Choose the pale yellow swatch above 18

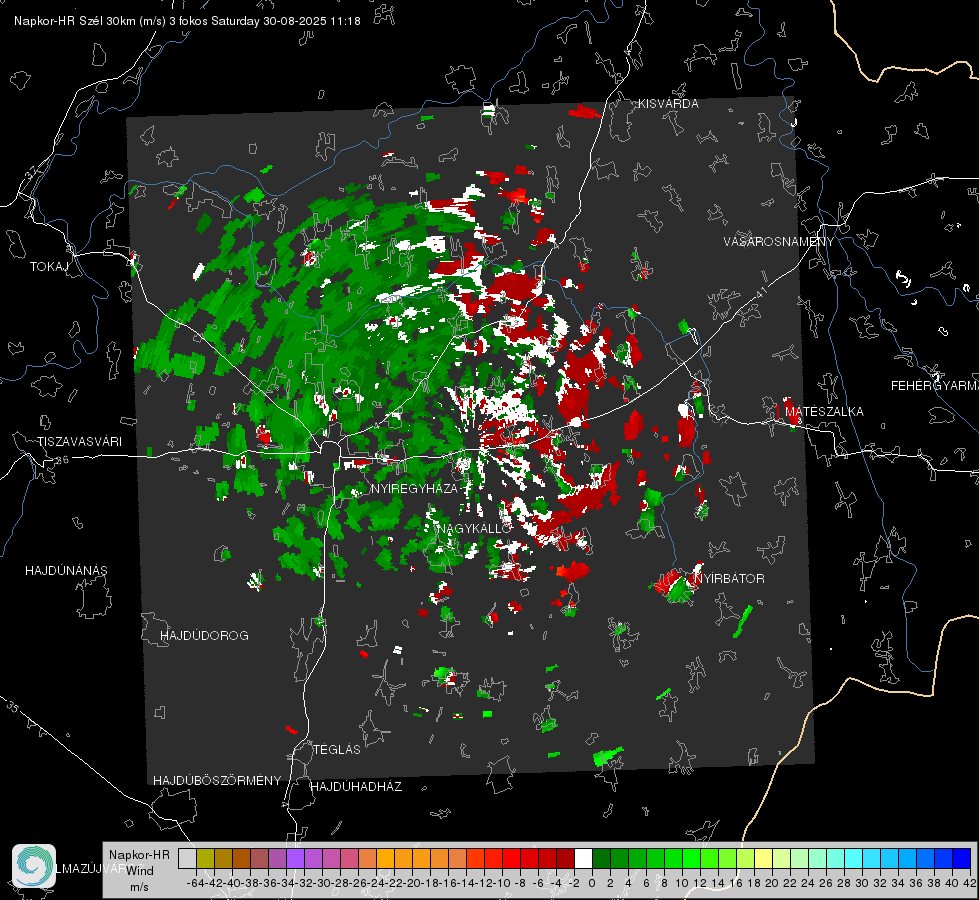click(764, 858)
